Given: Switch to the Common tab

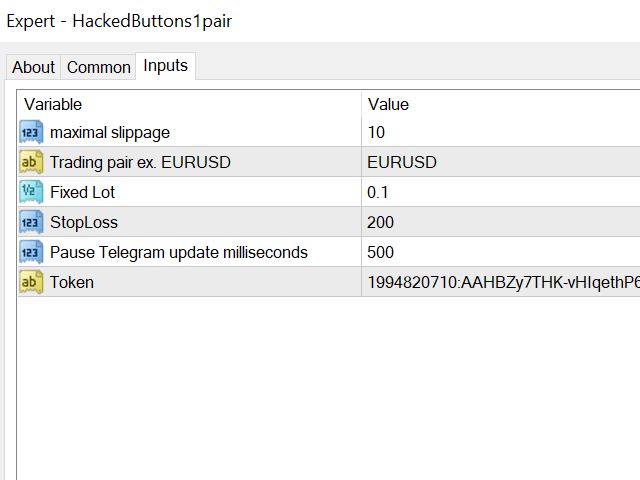Looking at the screenshot, I should (98, 67).
